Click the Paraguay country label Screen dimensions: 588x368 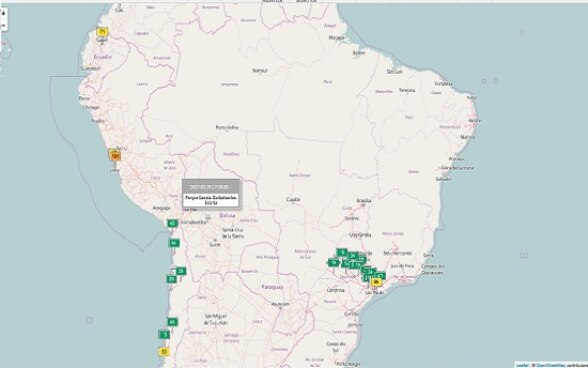click(x=272, y=287)
